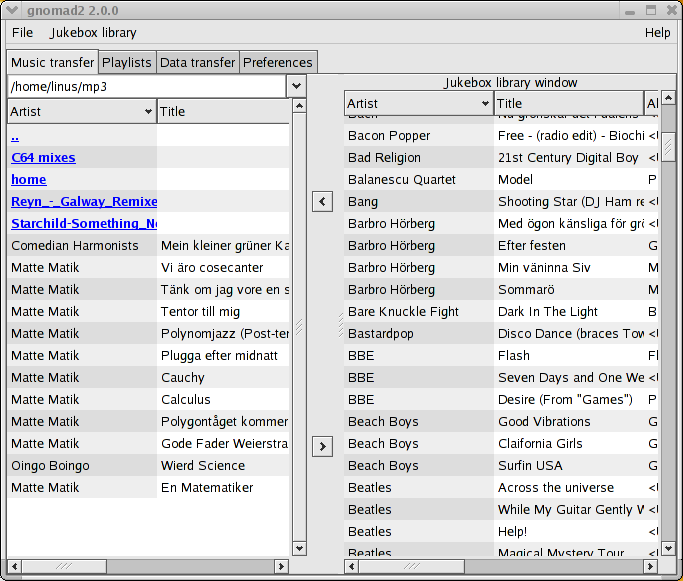The height and width of the screenshot is (581, 683).
Task: Open the Data transfer tab
Action: 197,62
